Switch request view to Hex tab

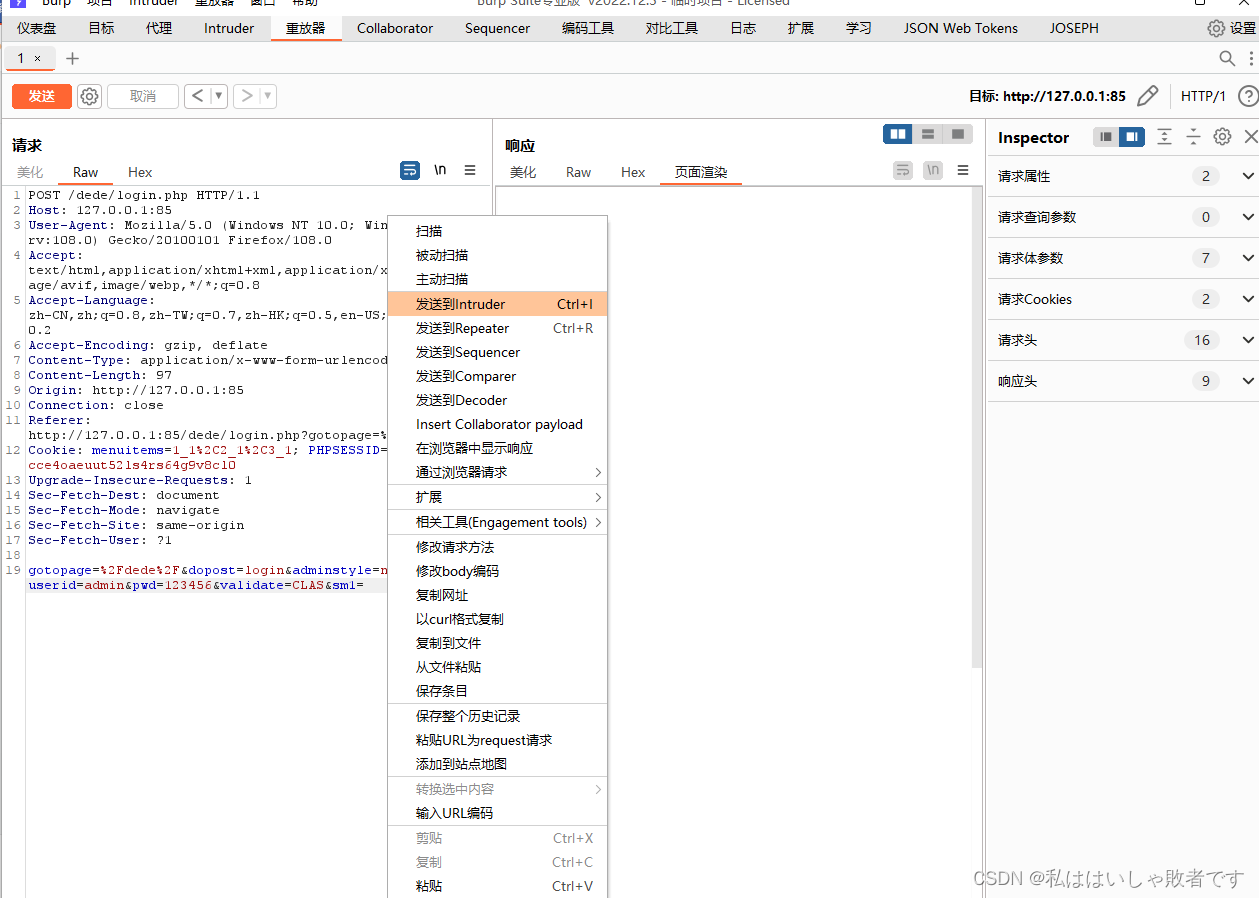(x=140, y=172)
